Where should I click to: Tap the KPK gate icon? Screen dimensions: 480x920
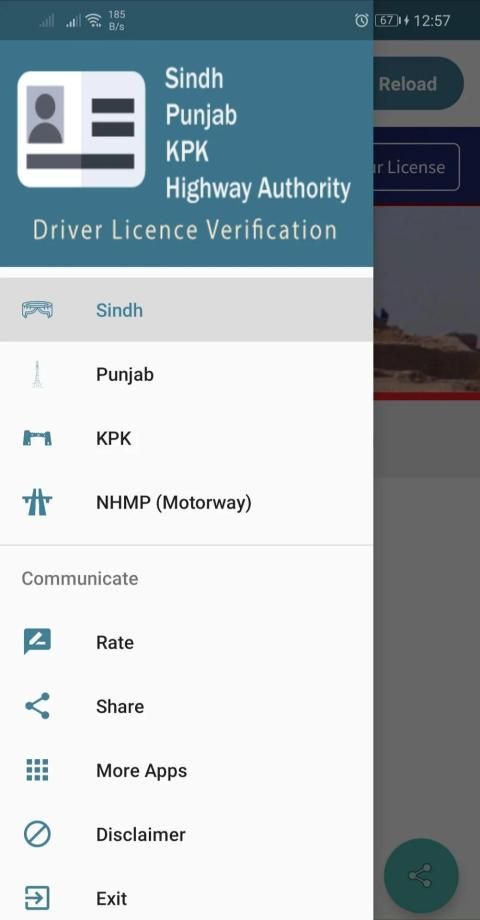[x=37, y=438]
